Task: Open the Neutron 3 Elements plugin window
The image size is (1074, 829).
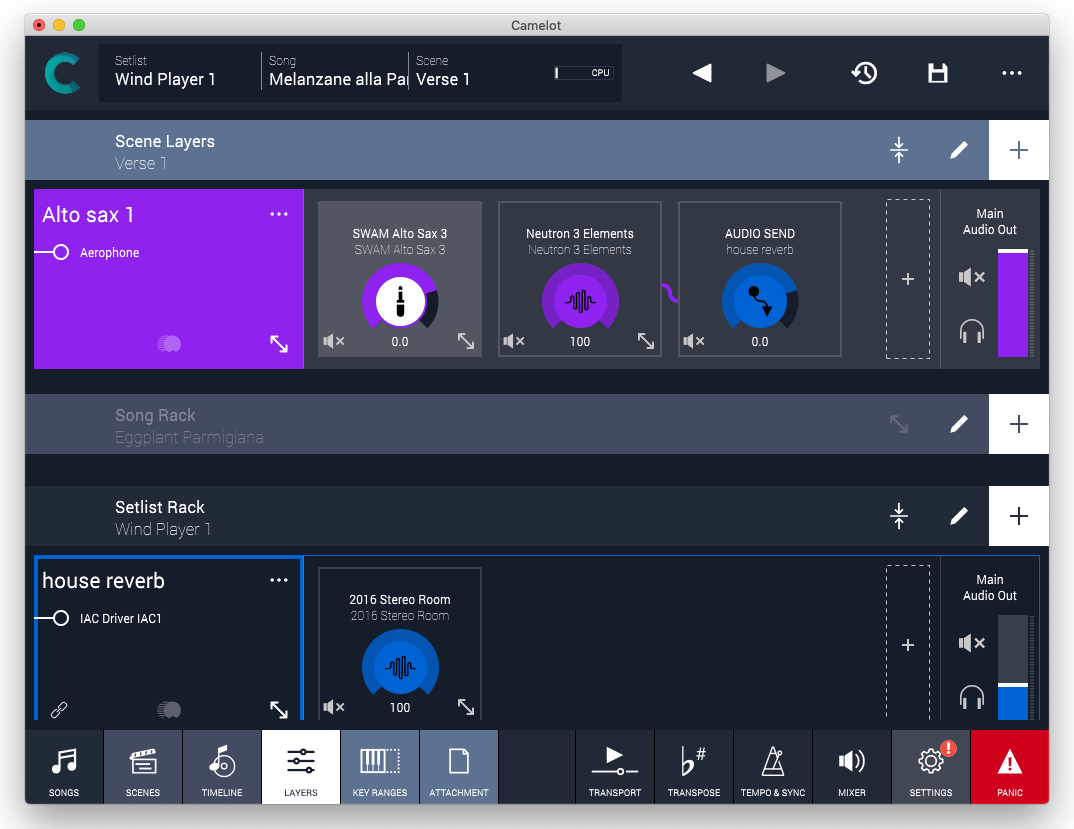Action: [x=646, y=341]
